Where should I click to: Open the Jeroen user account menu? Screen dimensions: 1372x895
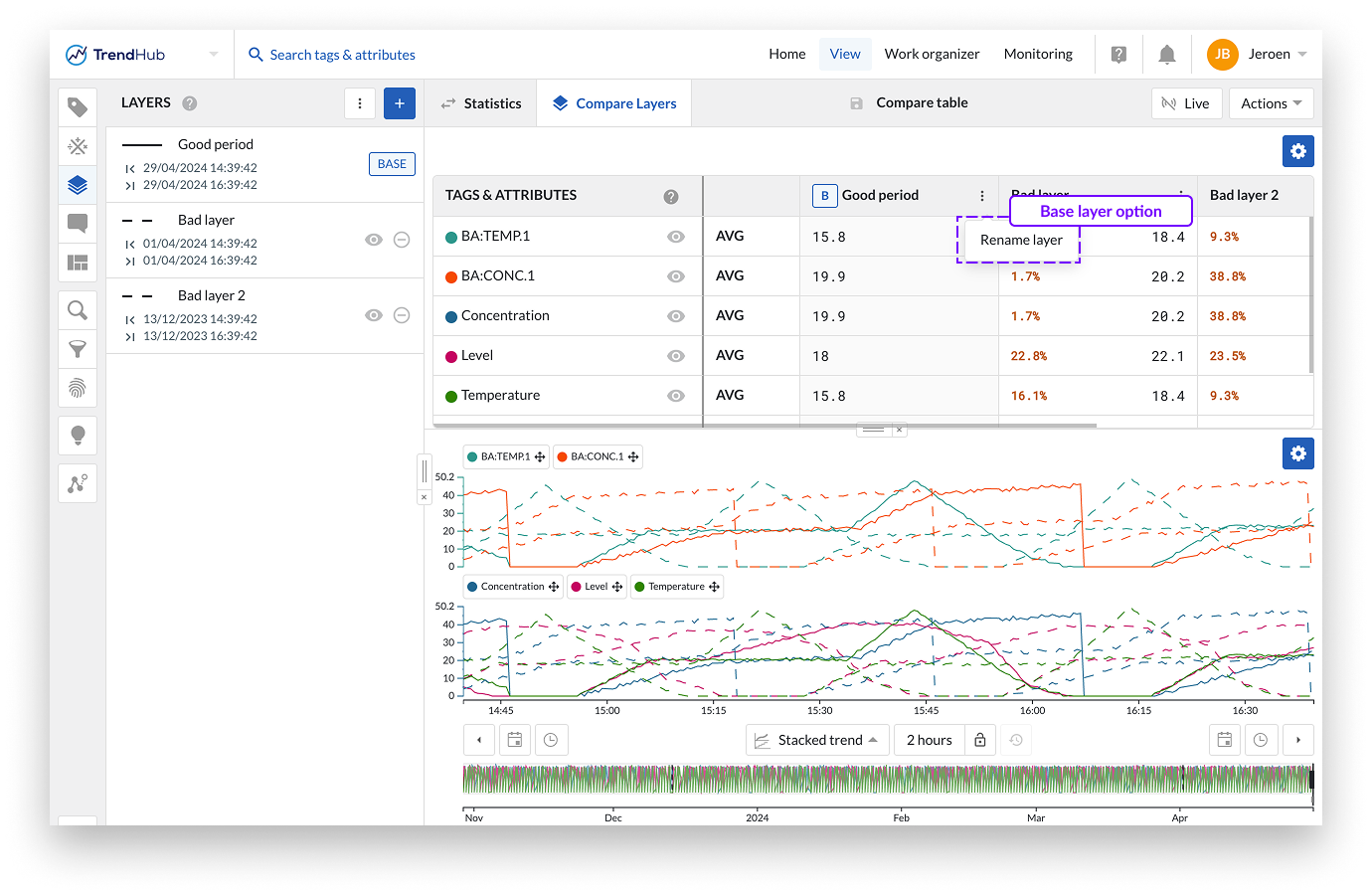(x=1259, y=55)
